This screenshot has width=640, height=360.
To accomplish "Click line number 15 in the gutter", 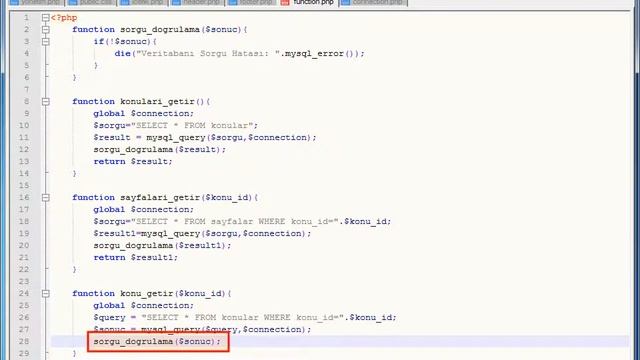I will (x=24, y=185).
